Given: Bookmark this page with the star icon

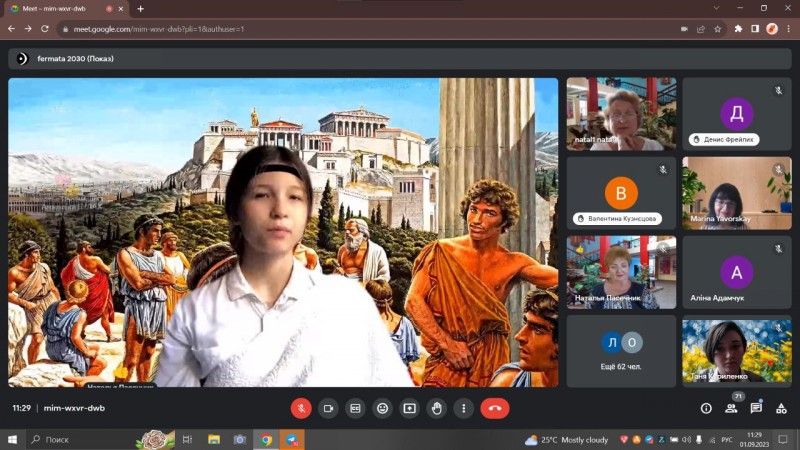Looking at the screenshot, I should click(718, 29).
